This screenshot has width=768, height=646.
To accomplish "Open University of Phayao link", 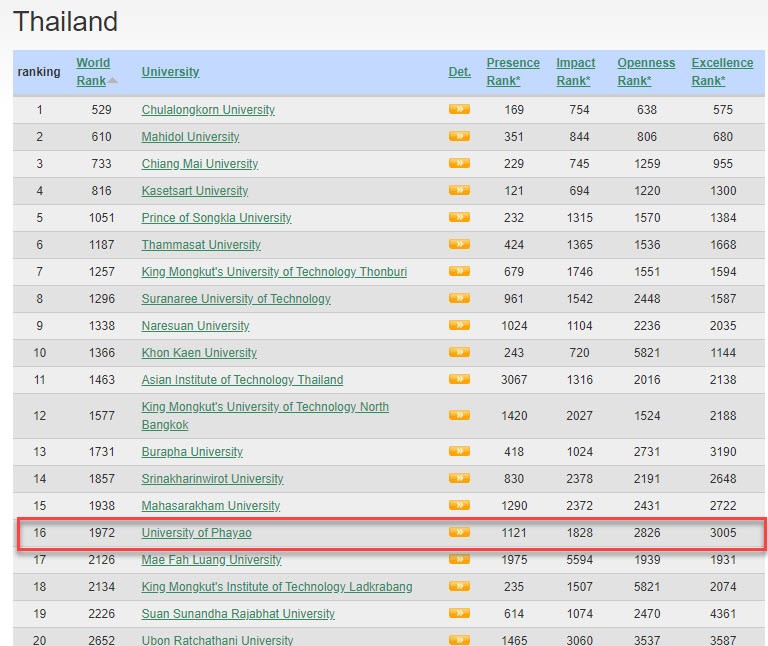I will tap(196, 532).
